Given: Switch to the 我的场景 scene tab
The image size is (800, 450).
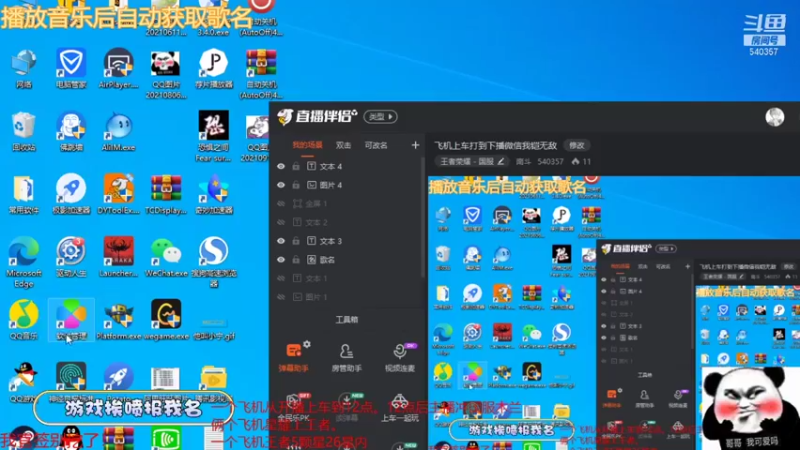Looking at the screenshot, I should click(307, 145).
